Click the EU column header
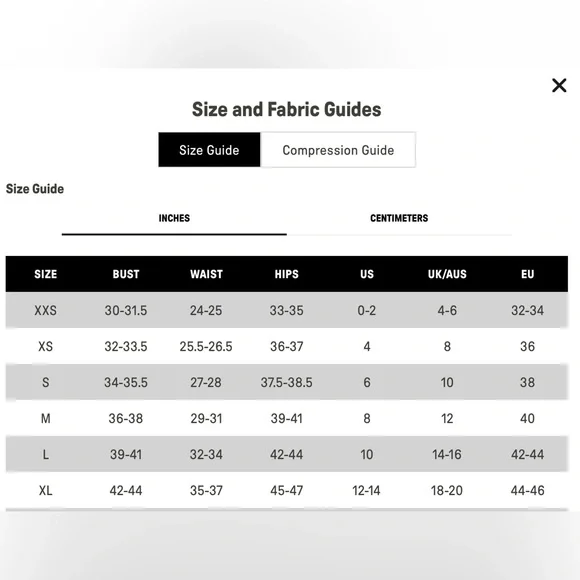 527,274
